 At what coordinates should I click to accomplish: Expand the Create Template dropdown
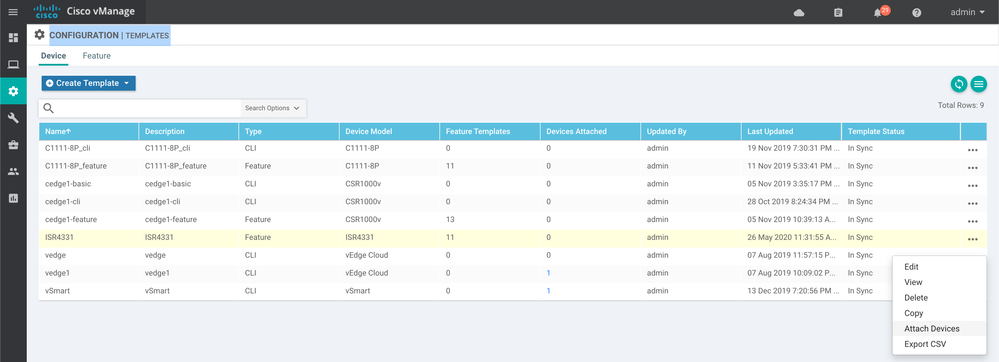(x=89, y=83)
